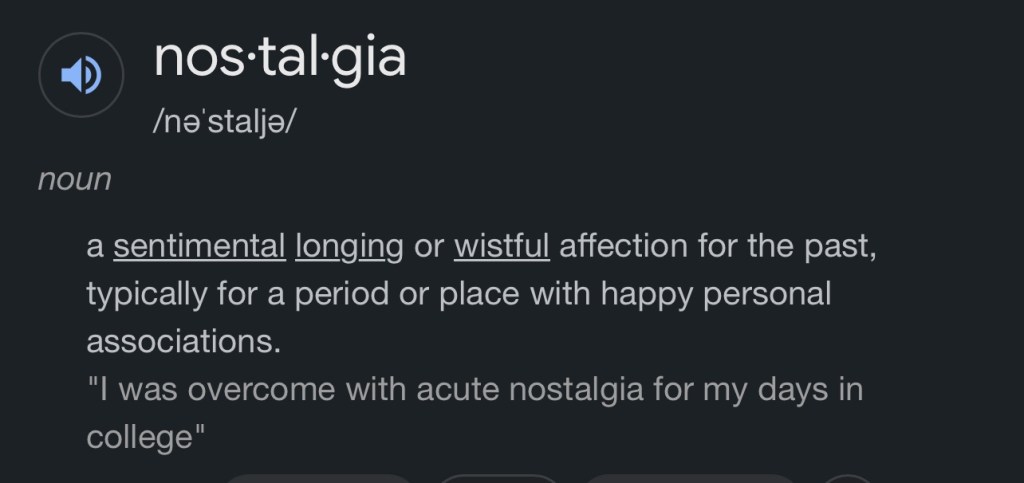
Task: Tap the cut-off circular button at bottom right
Action: click(x=849, y=478)
